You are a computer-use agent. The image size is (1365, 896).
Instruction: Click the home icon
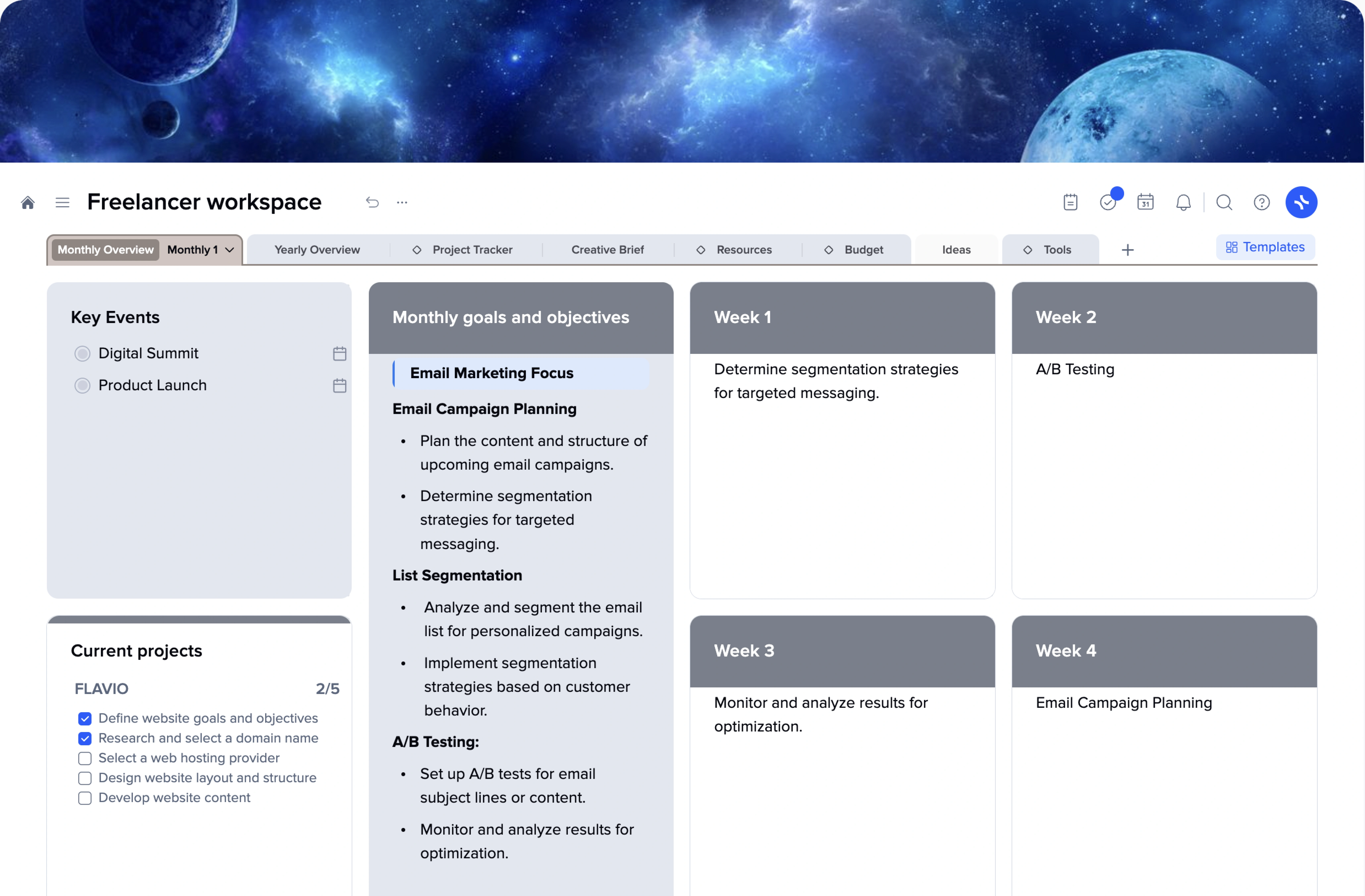pos(28,203)
